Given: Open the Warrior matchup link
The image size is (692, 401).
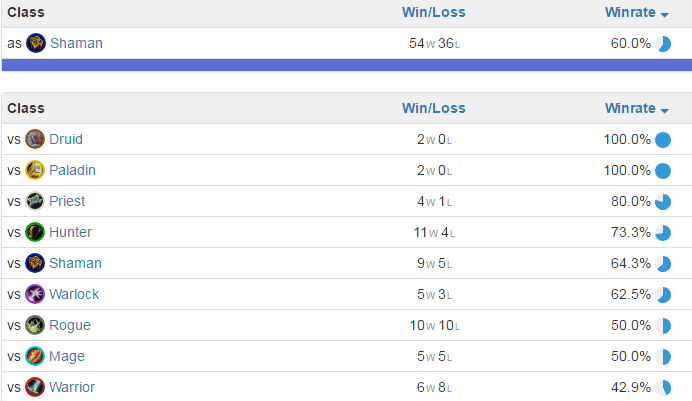Looking at the screenshot, I should 72,387.
